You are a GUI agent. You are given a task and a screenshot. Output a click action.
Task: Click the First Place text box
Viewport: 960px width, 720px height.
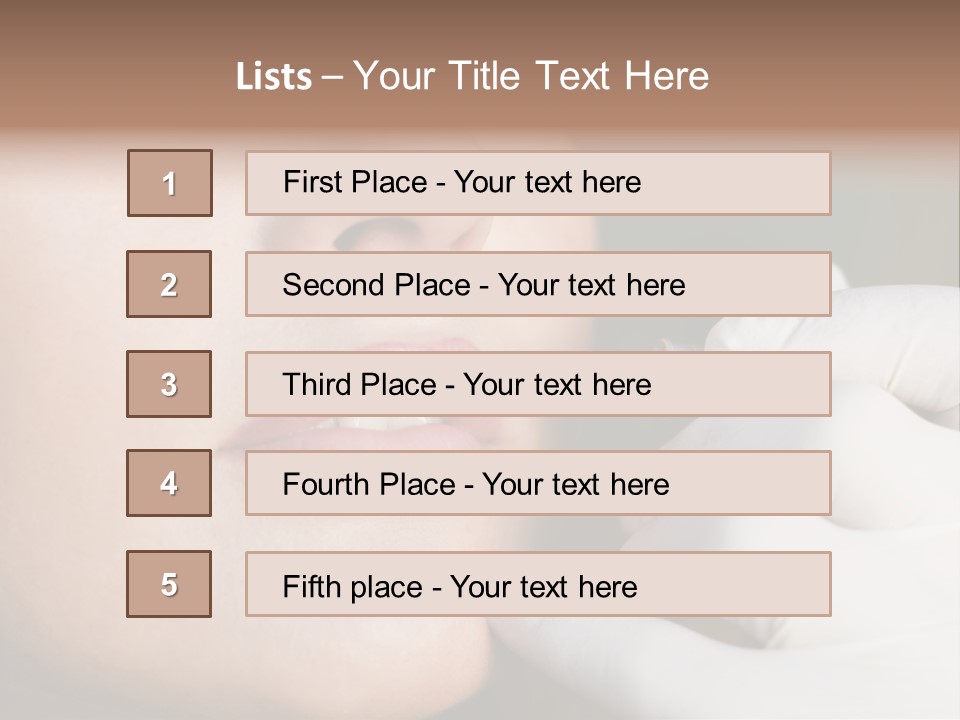coord(538,183)
